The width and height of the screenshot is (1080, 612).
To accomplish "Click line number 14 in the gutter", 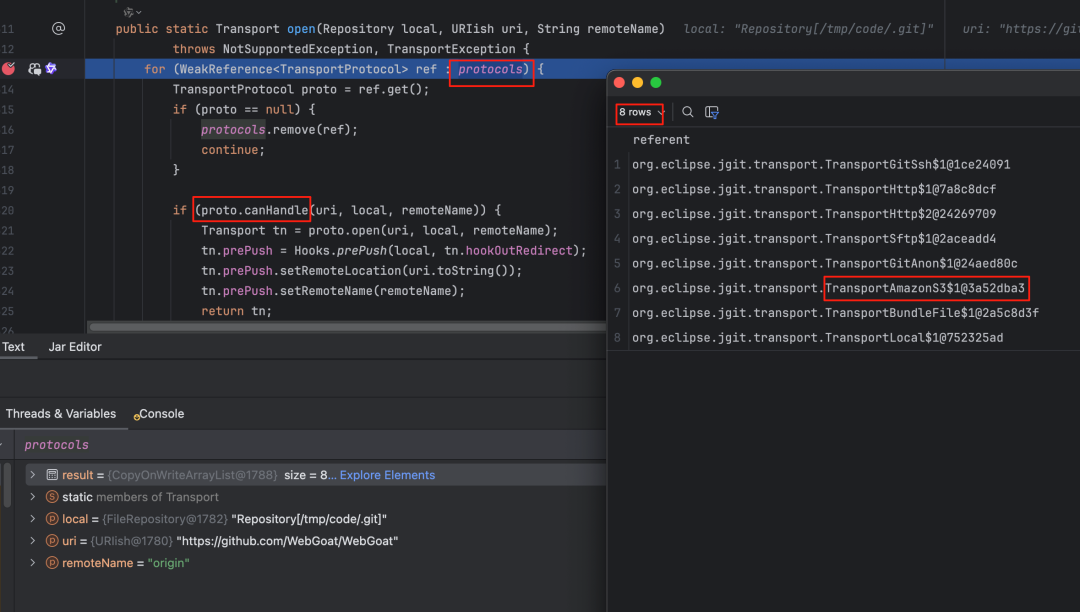I will 8,89.
